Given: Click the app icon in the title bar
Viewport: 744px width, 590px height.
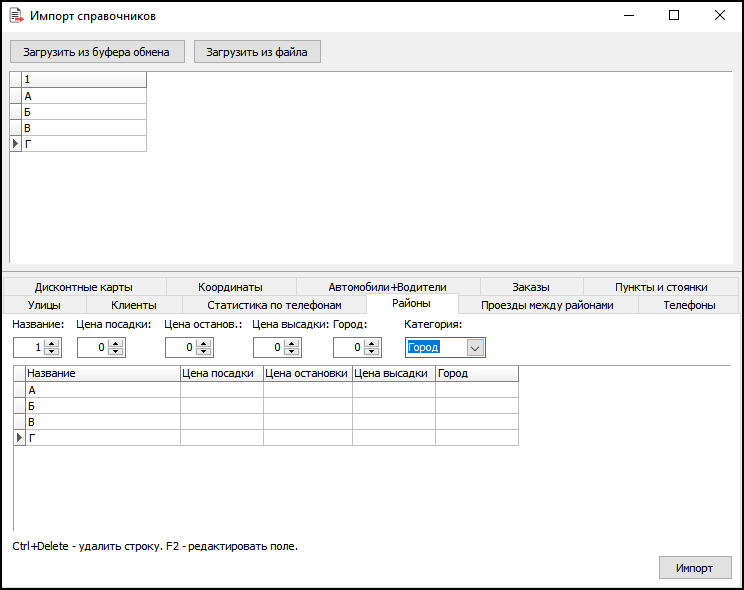Looking at the screenshot, I should [x=15, y=16].
